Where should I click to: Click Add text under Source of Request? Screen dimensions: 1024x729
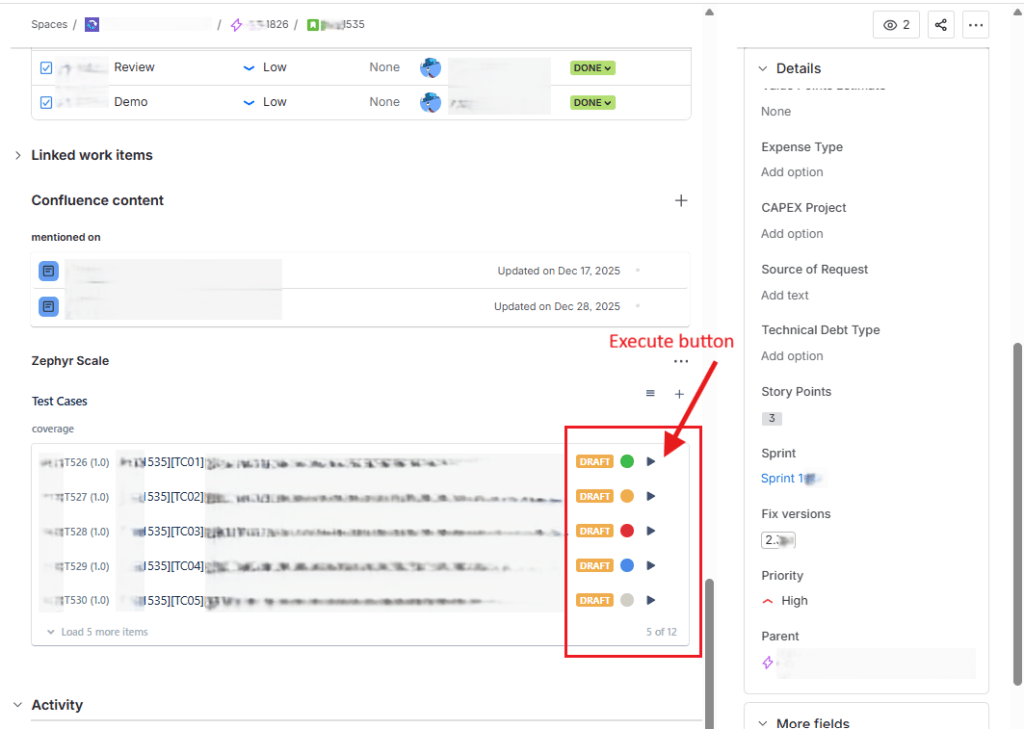pyautogui.click(x=783, y=295)
